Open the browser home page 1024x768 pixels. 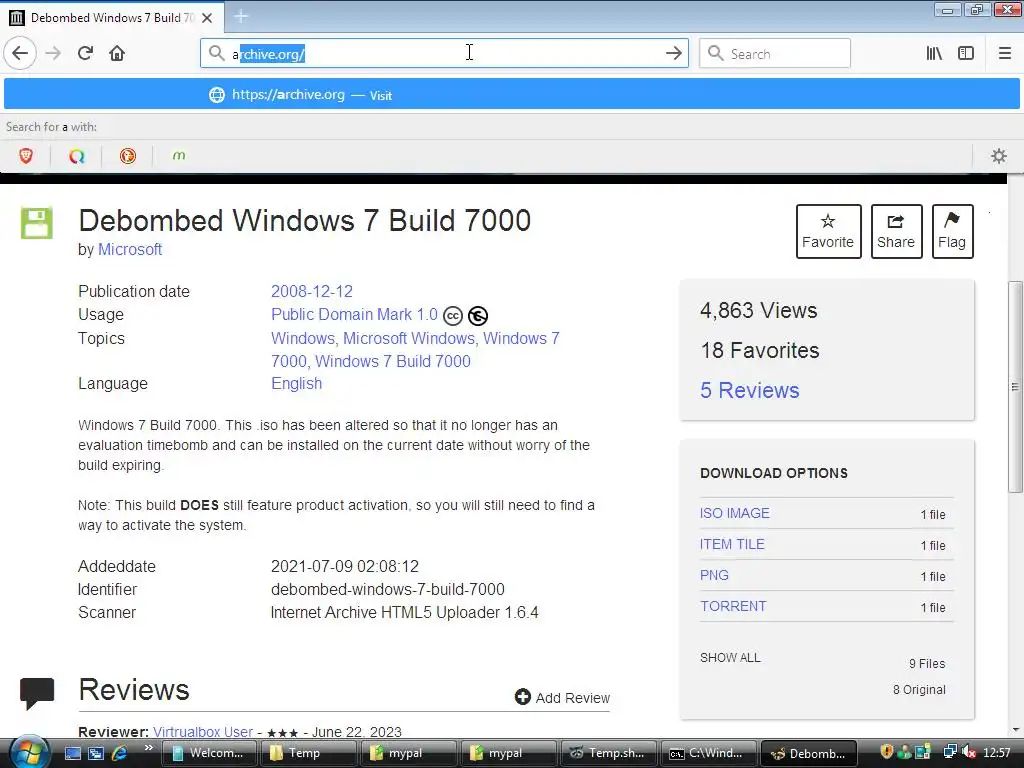117,53
